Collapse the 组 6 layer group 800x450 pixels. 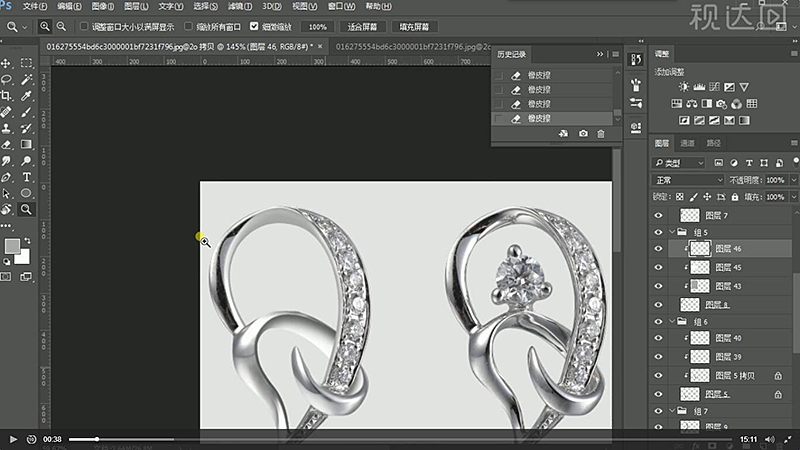(672, 321)
